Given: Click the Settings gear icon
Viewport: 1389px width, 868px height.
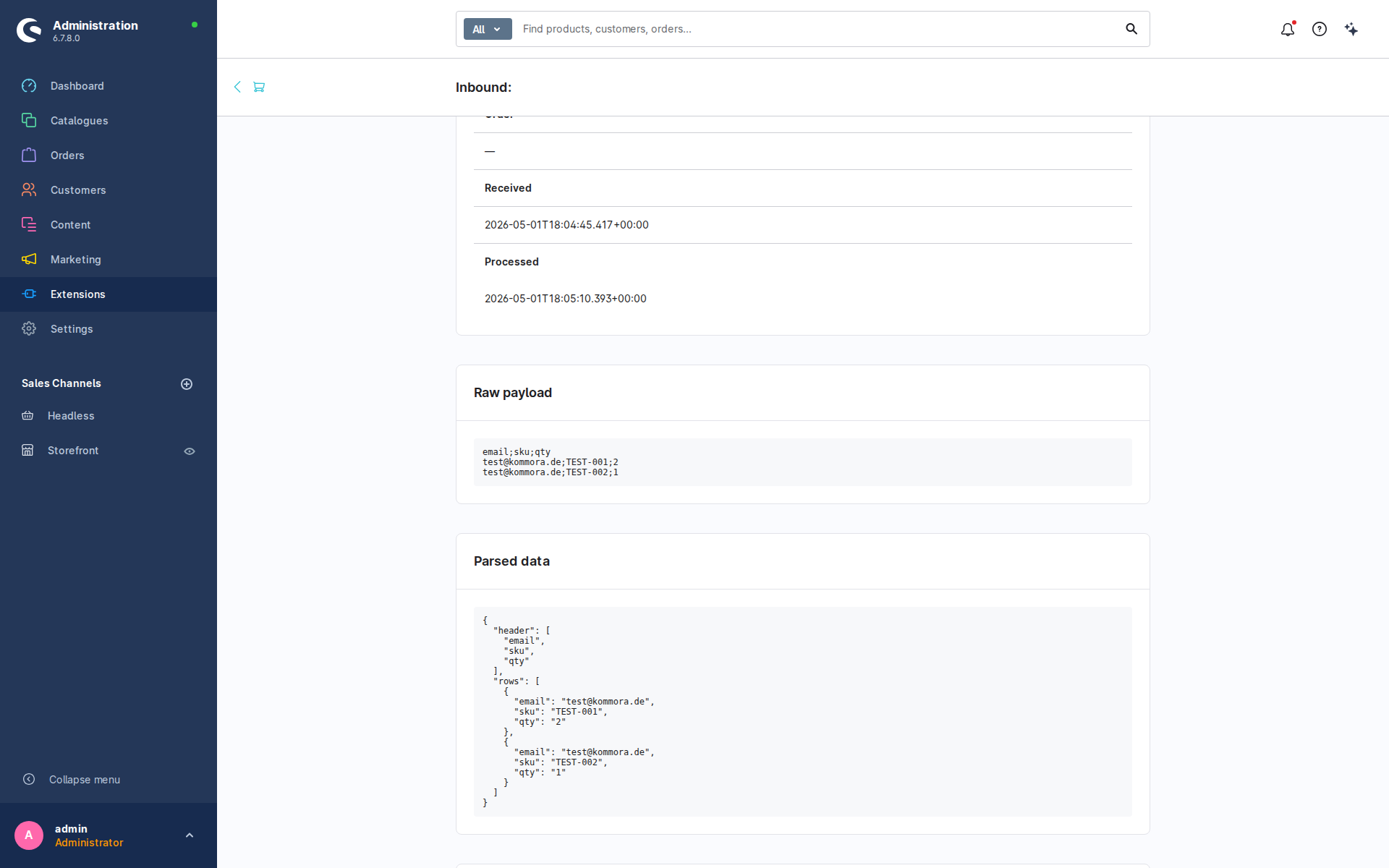Looking at the screenshot, I should [x=29, y=329].
